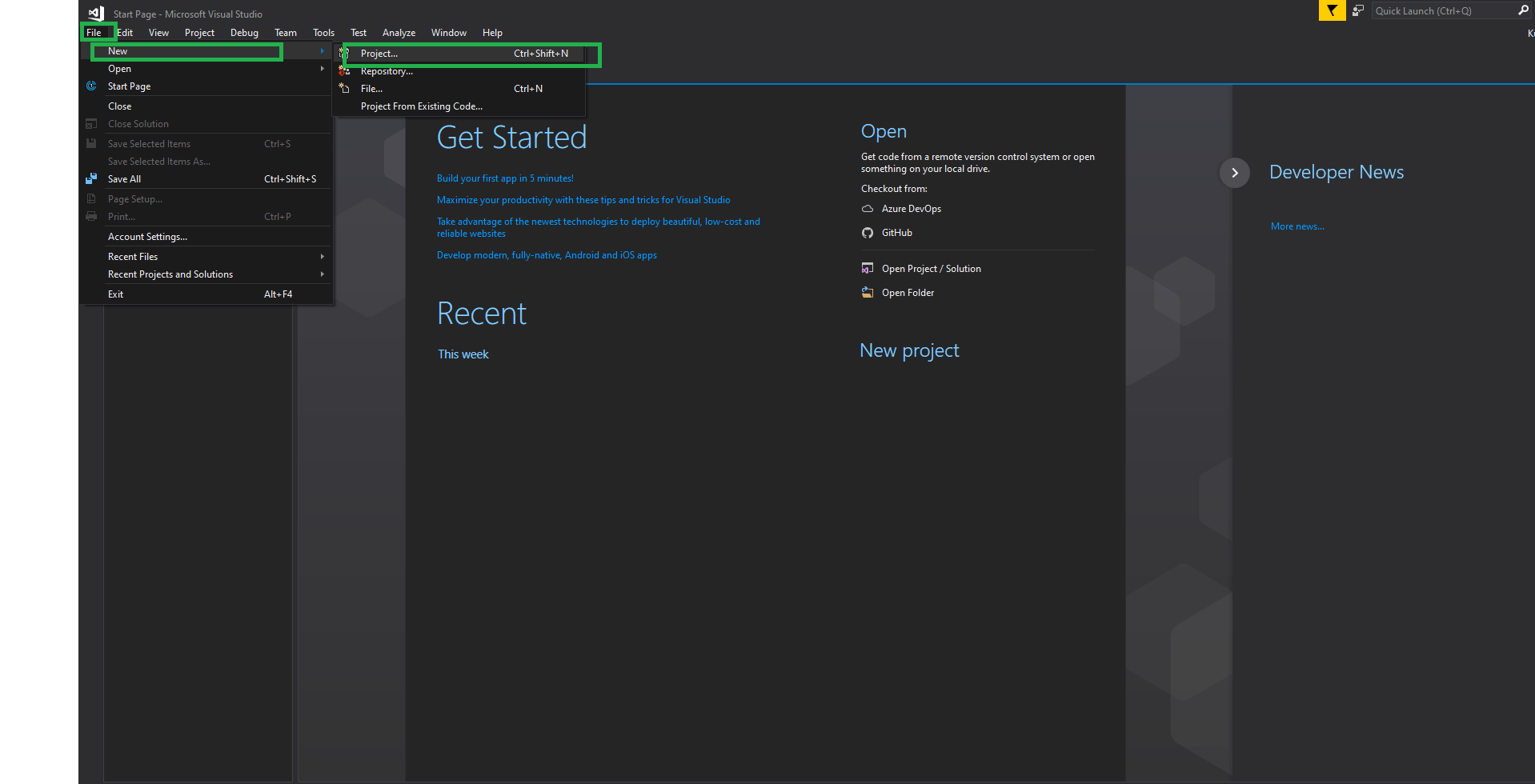Viewport: 1535px width, 784px height.
Task: Click Open Project / Solution link
Action: pyautogui.click(x=931, y=269)
